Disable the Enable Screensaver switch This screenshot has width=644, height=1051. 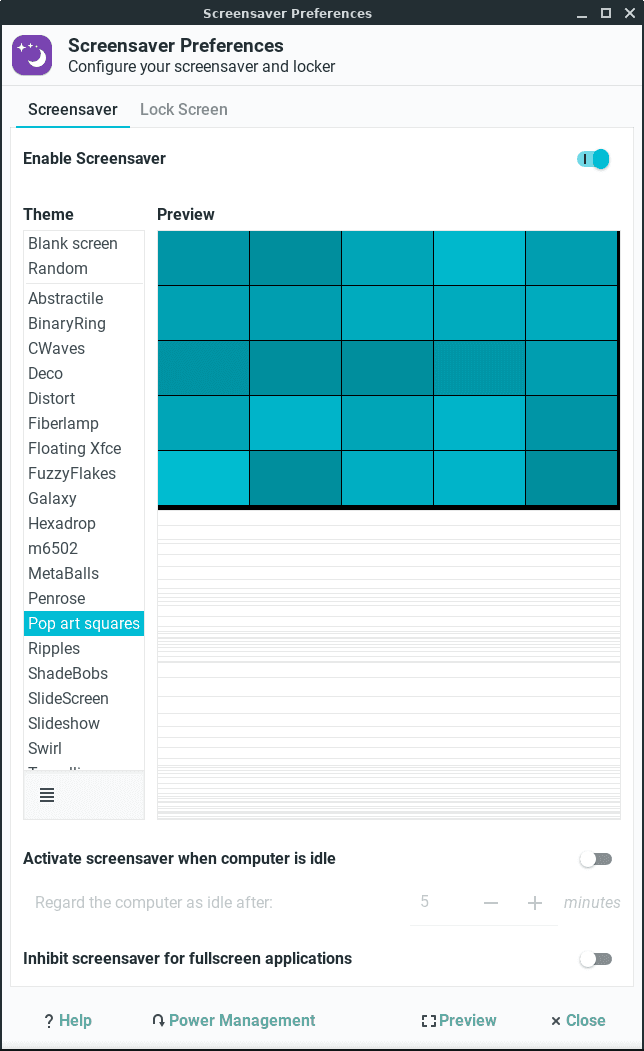593,159
